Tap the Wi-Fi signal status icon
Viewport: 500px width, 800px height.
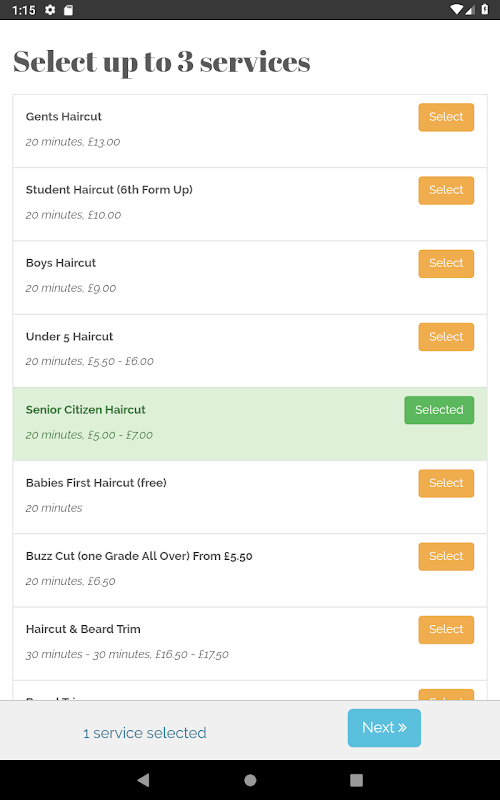(x=457, y=9)
